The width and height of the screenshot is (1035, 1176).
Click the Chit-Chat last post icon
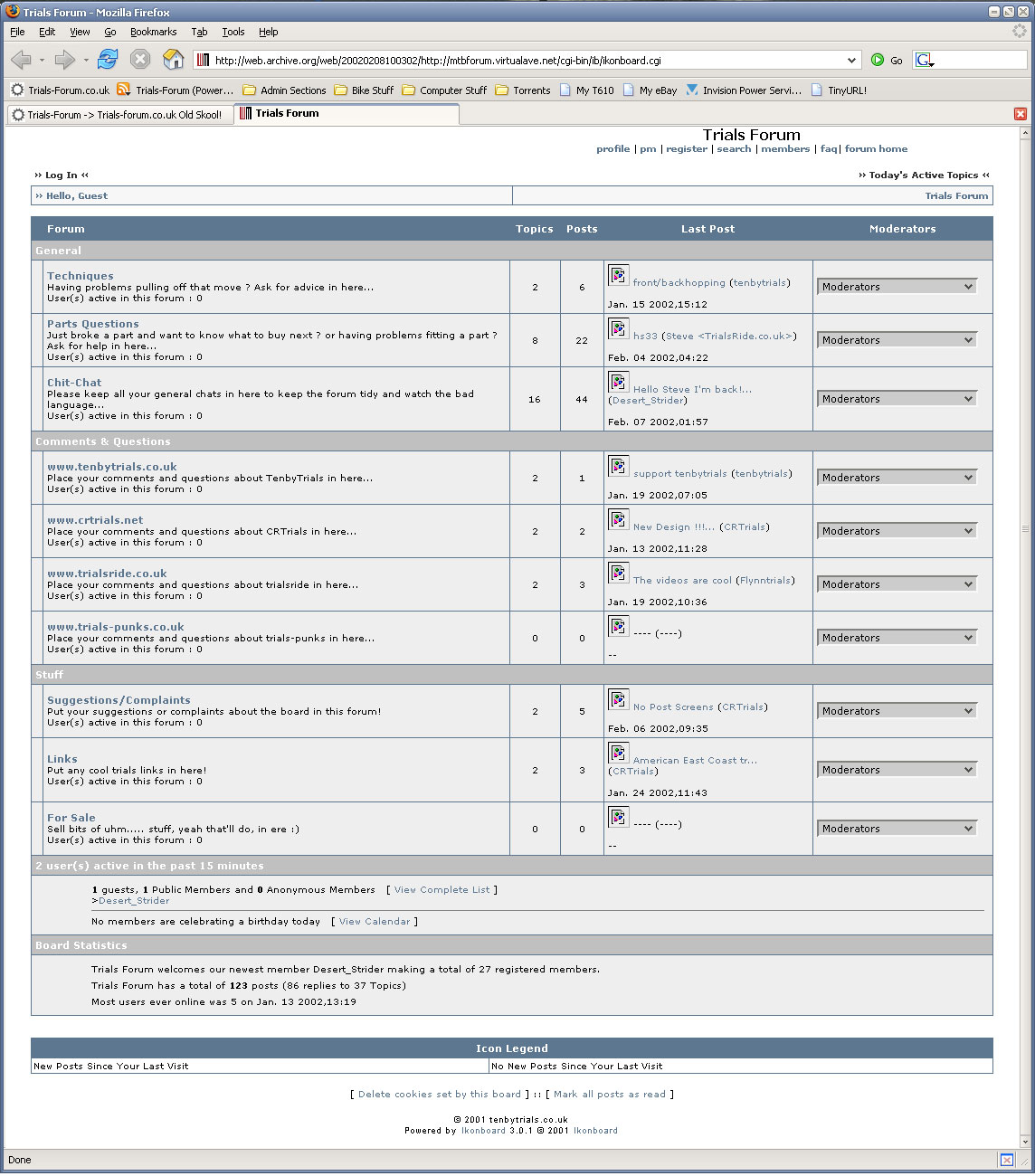tap(619, 382)
